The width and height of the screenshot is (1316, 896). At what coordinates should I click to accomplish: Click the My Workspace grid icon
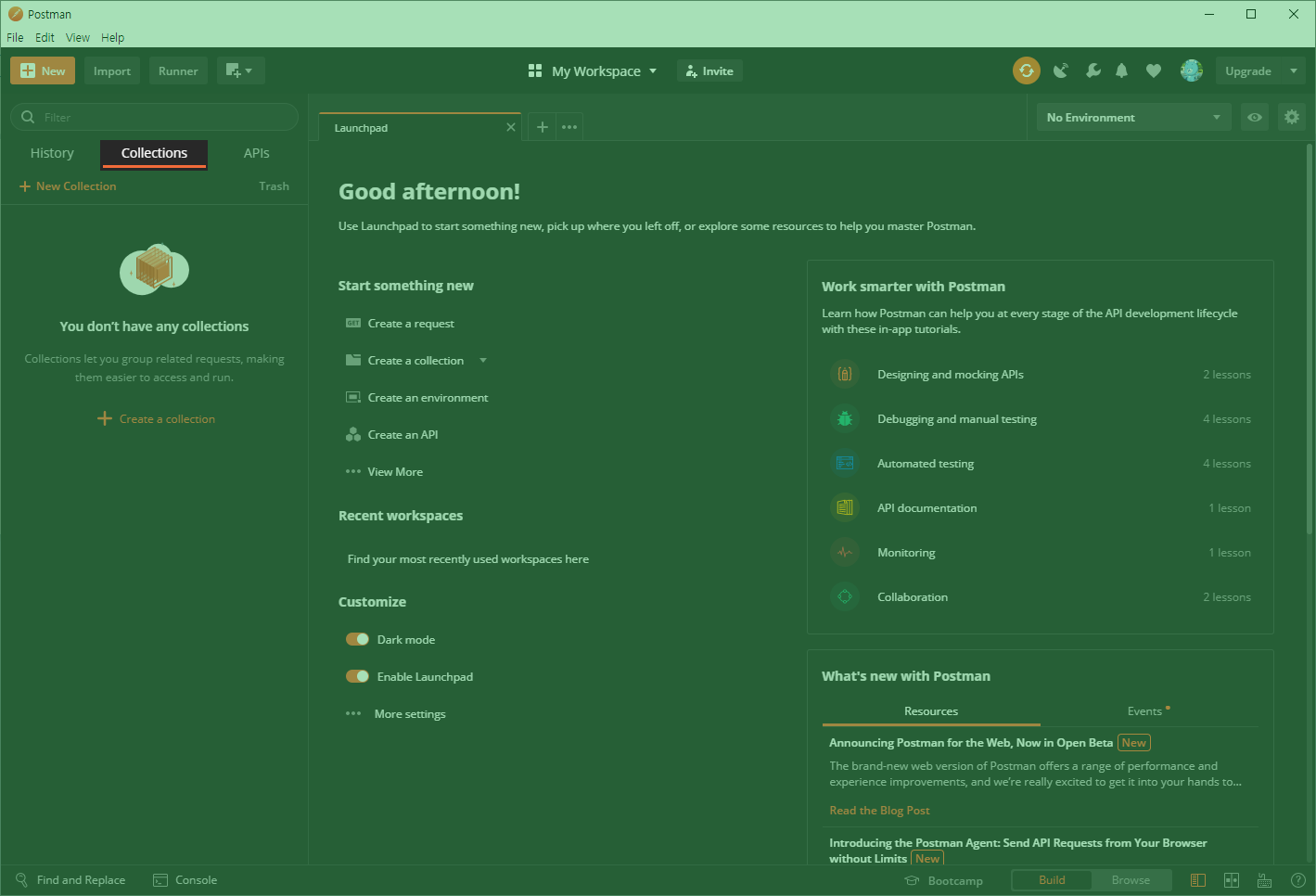(x=535, y=70)
